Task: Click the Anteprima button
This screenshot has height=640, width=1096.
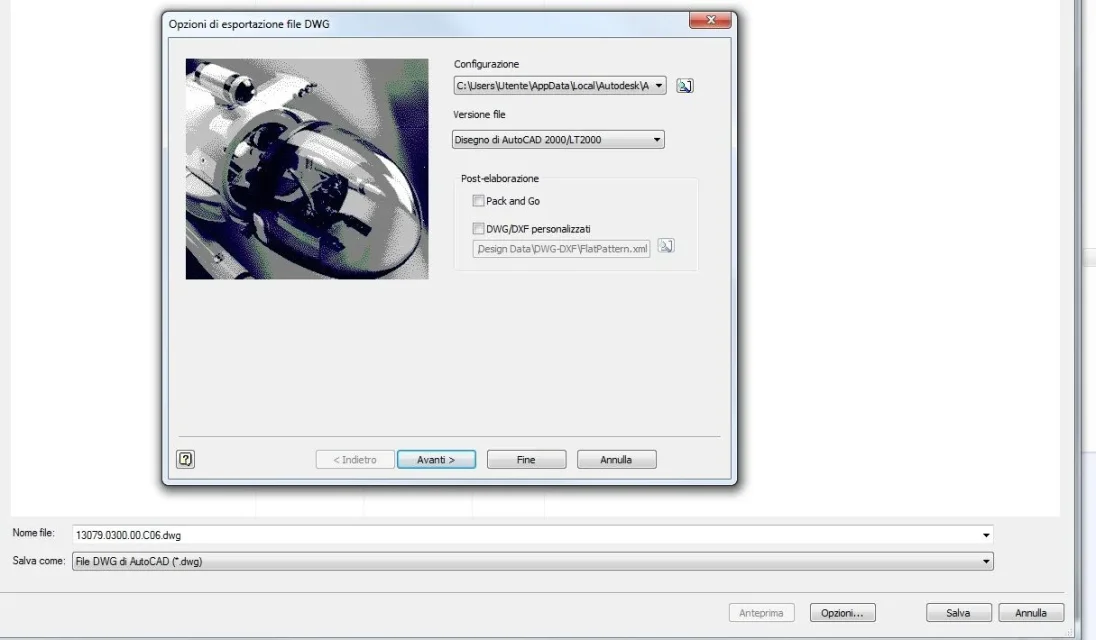Action: coord(761,613)
